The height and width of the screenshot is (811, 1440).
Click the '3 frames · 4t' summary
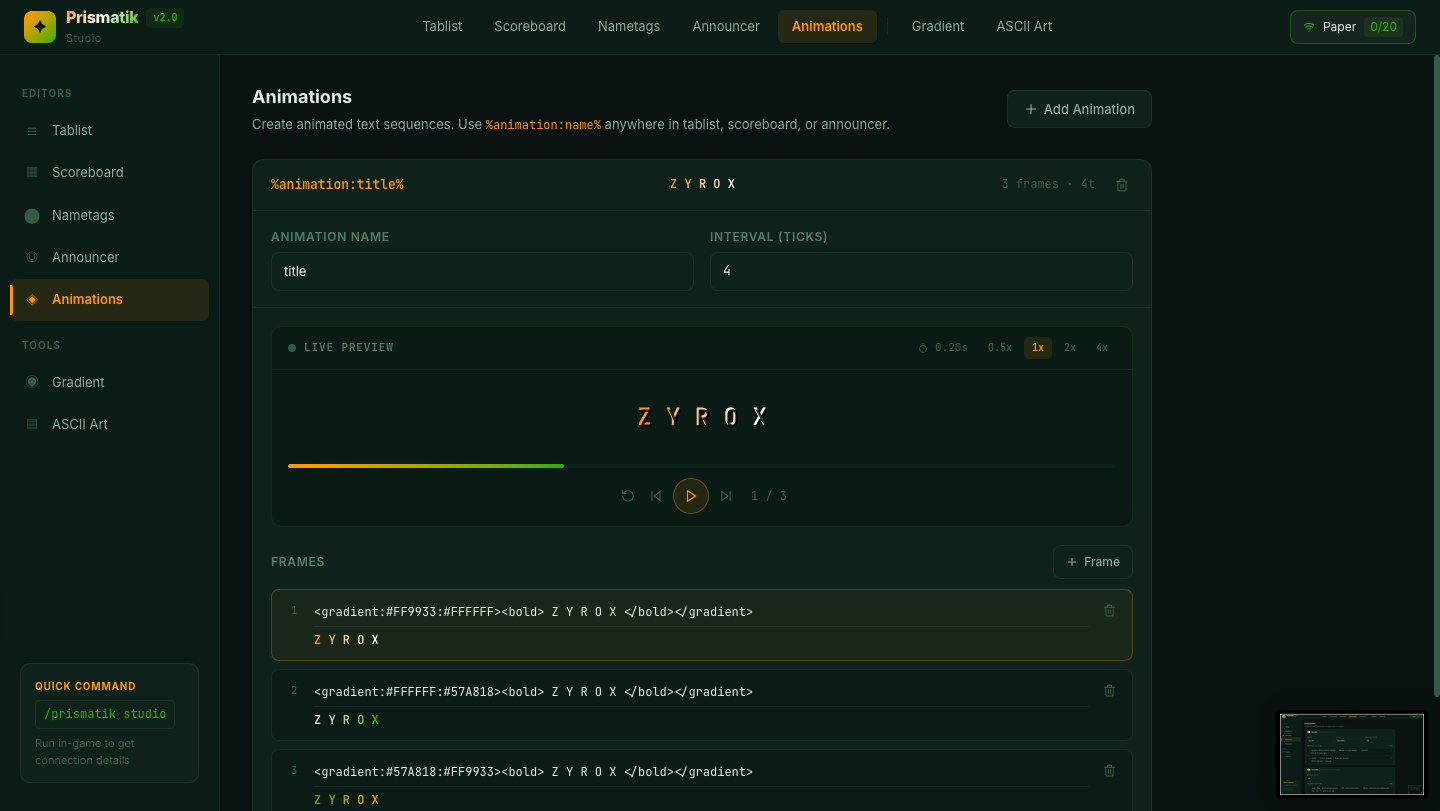point(1048,184)
